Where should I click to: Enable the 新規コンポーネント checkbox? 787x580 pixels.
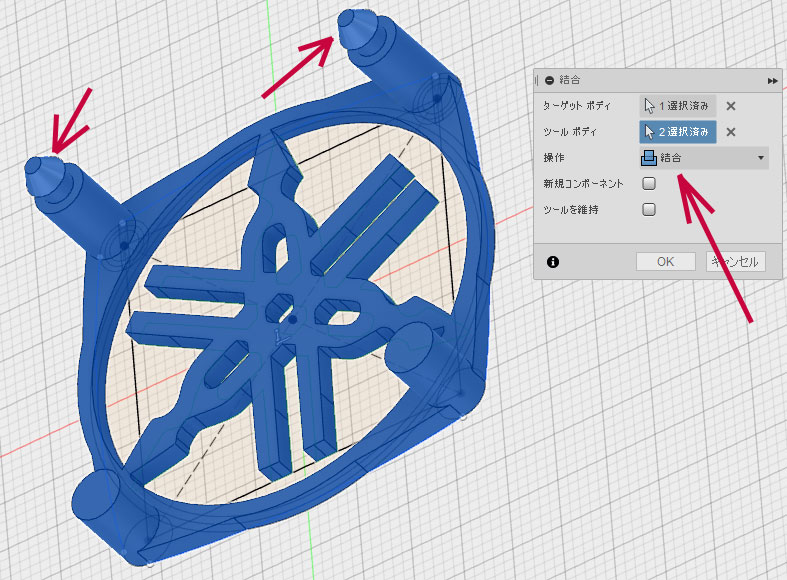(x=649, y=184)
